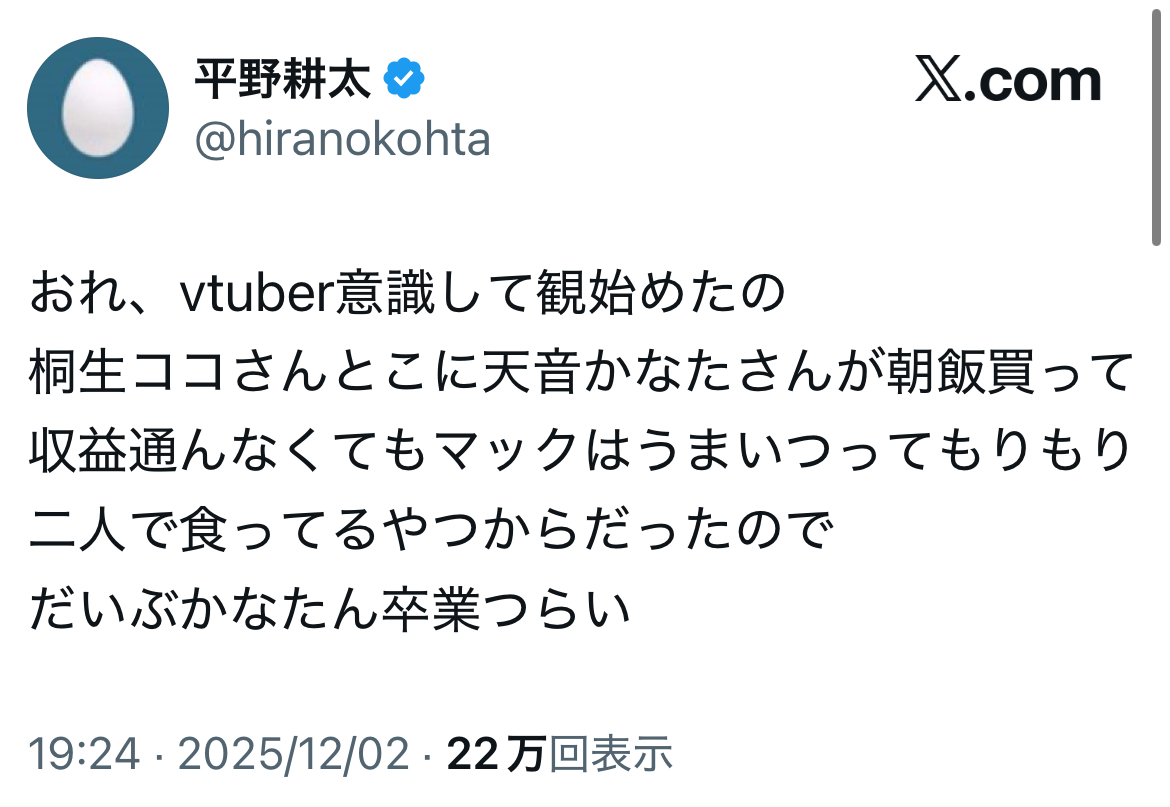Click the 19:24 timestamp
The height and width of the screenshot is (807, 1170).
83,755
